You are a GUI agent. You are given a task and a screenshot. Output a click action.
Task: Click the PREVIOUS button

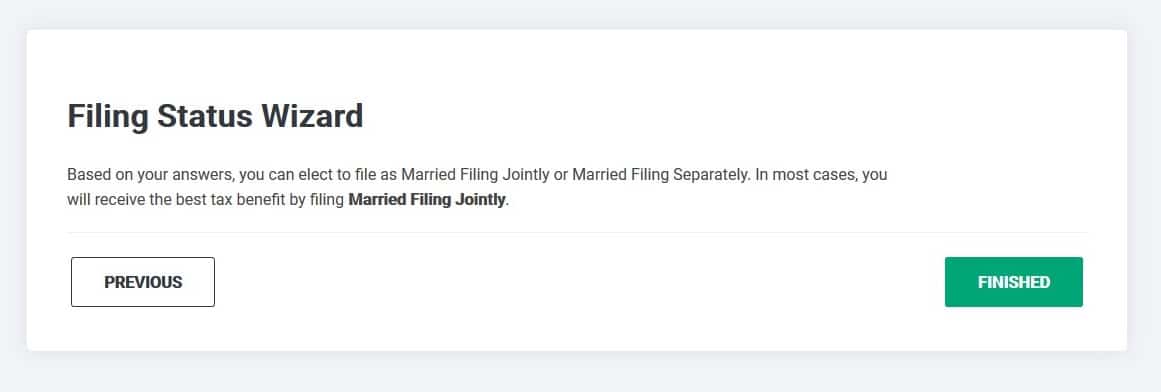(143, 282)
